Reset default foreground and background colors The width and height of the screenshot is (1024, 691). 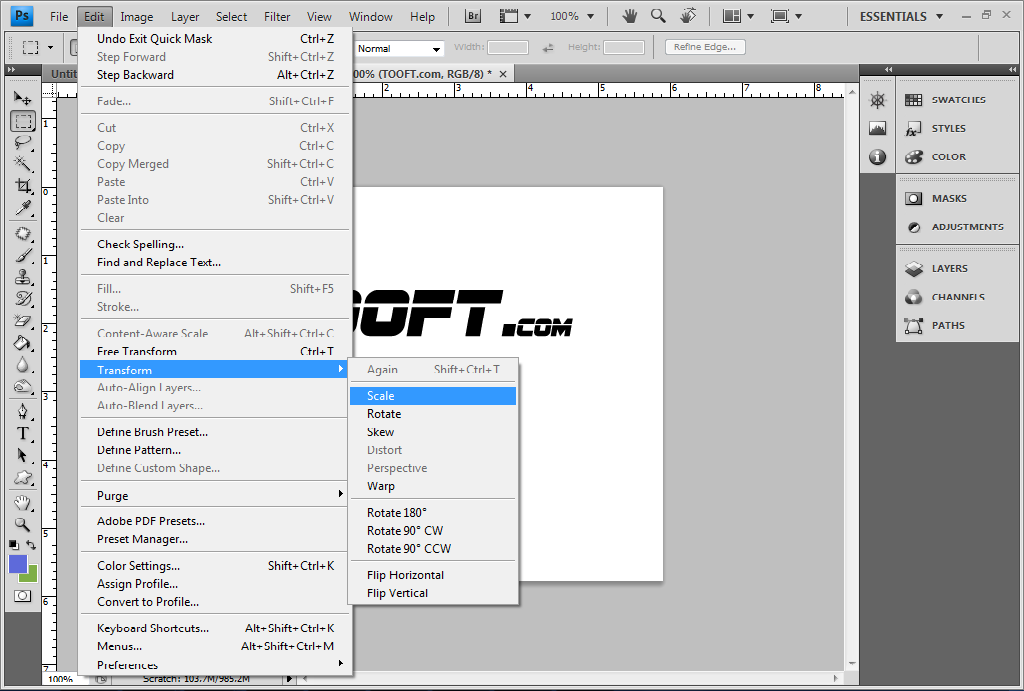[x=14, y=545]
